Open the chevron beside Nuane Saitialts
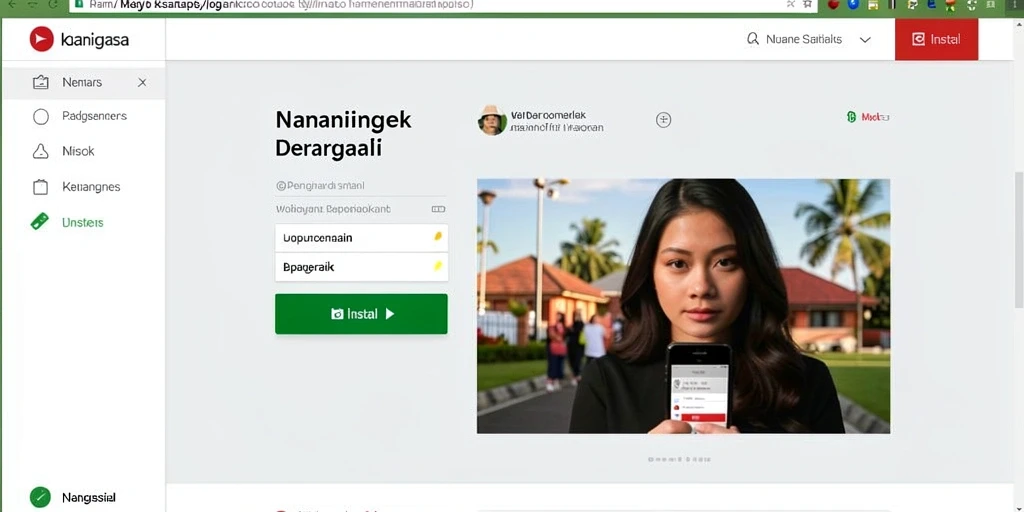This screenshot has width=1024, height=512. coord(865,40)
